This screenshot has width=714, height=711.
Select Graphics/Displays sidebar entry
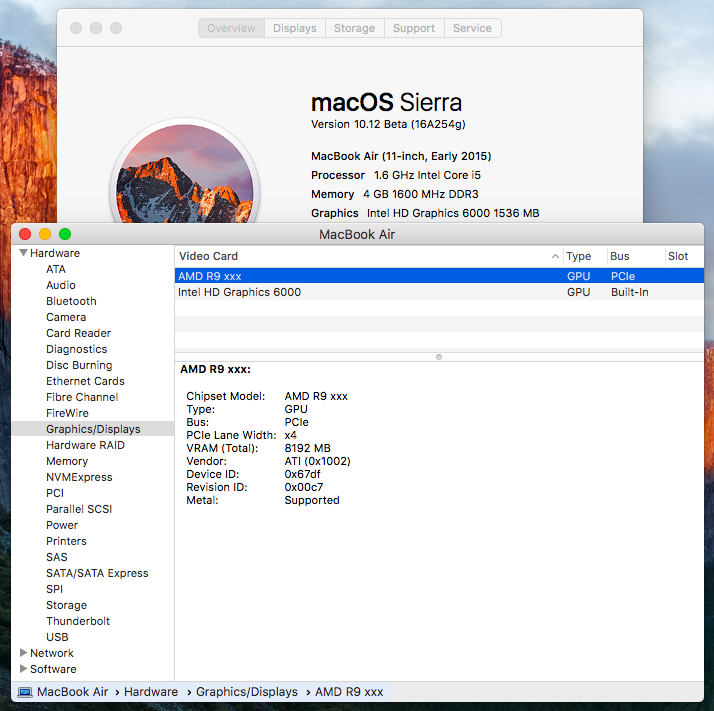pos(93,429)
